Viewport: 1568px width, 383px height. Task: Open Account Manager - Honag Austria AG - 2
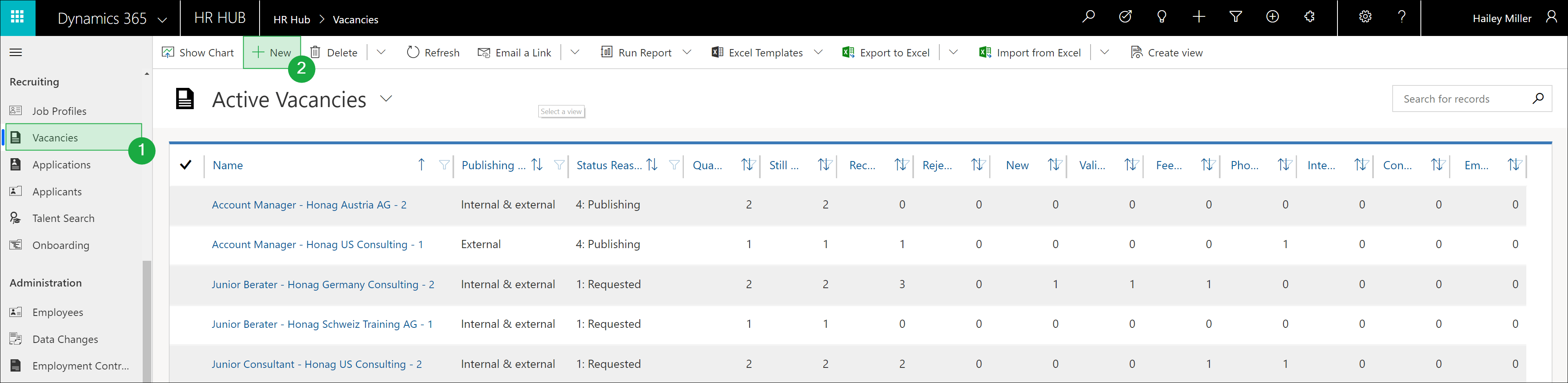pyautogui.click(x=309, y=205)
